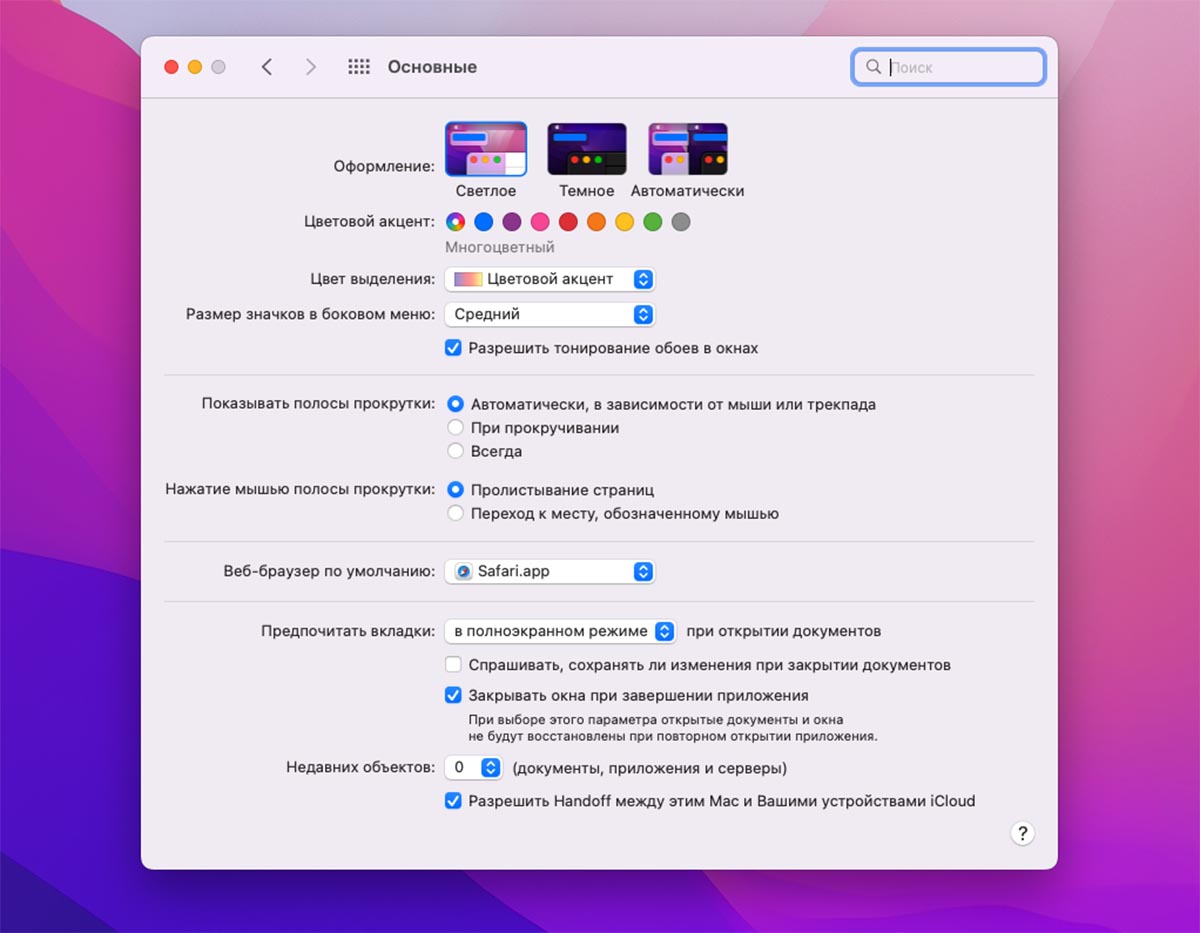Open the Веб-браузер по умолчанию dropdown
Screen dimensions: 1200x933
(550, 571)
